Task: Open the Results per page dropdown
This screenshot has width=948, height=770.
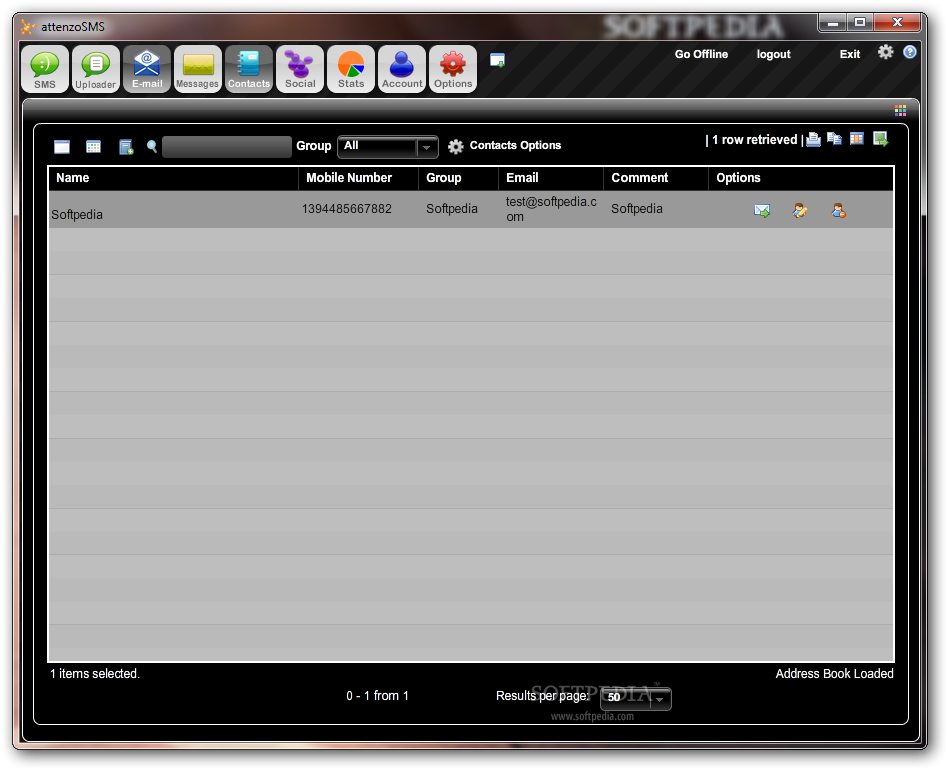Action: (635, 699)
